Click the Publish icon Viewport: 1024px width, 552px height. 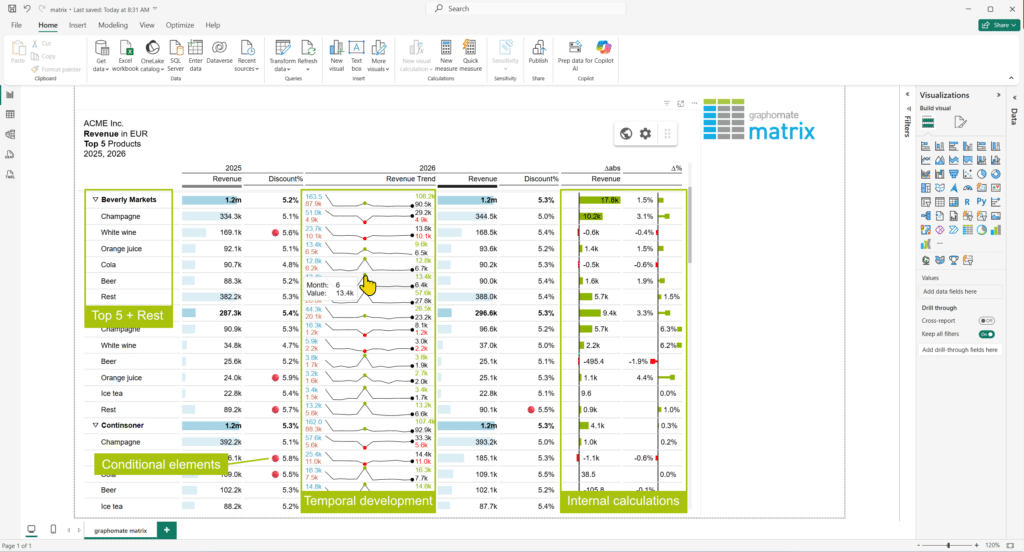coord(538,48)
